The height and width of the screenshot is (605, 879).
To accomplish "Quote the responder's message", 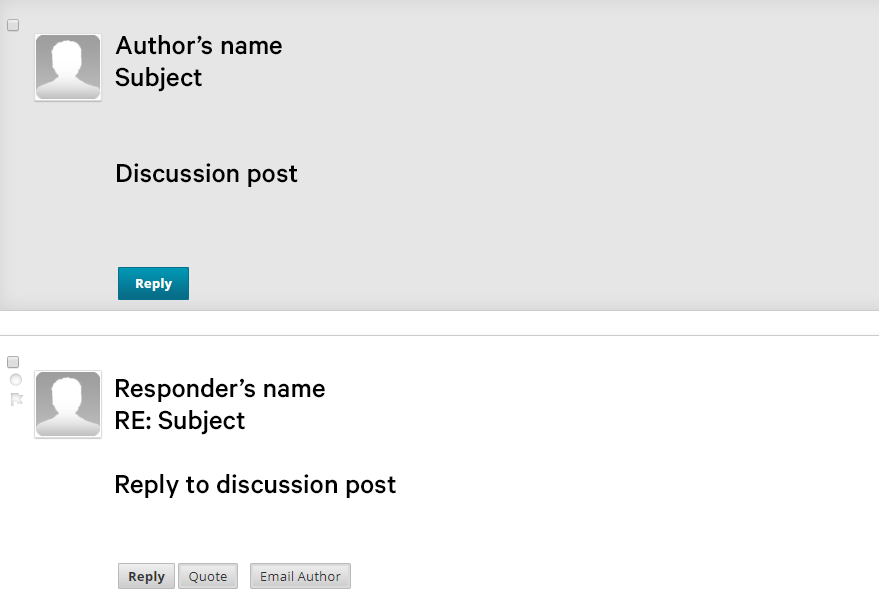I will [208, 576].
